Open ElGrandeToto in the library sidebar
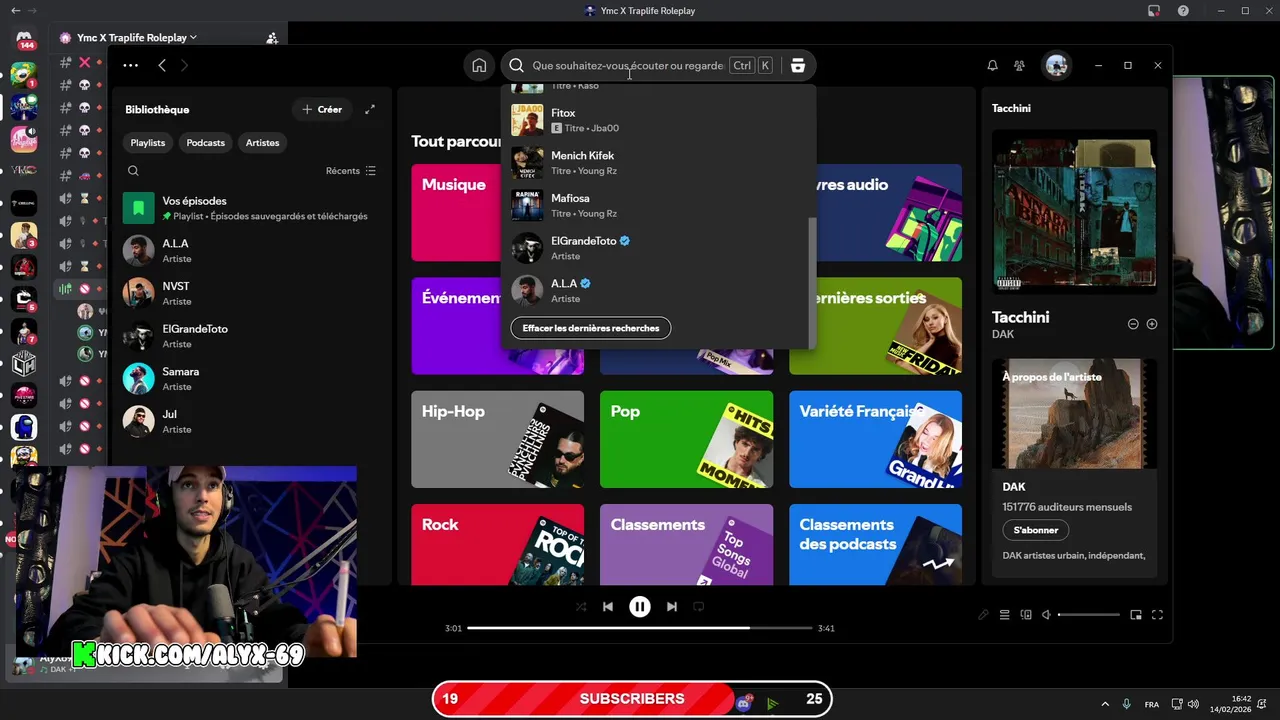Image resolution: width=1280 pixels, height=720 pixels. click(250, 336)
